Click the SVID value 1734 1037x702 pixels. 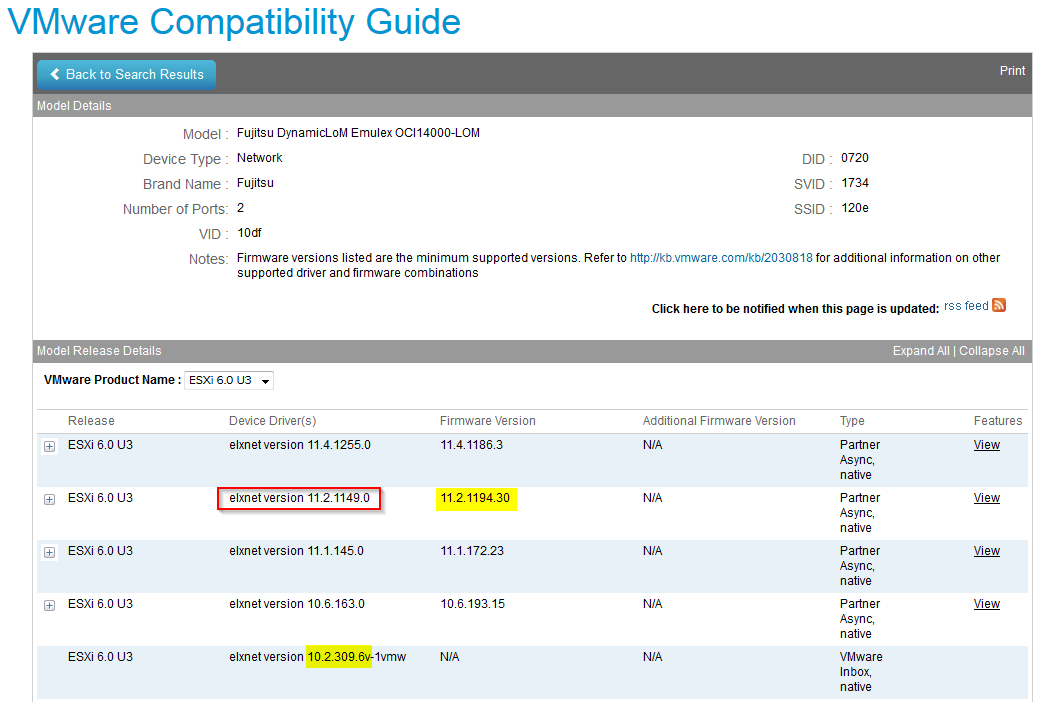pos(854,183)
